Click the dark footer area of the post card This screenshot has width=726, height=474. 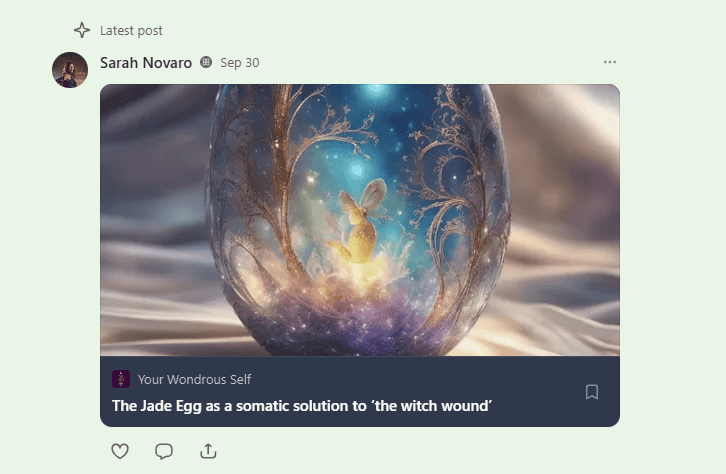[x=360, y=391]
